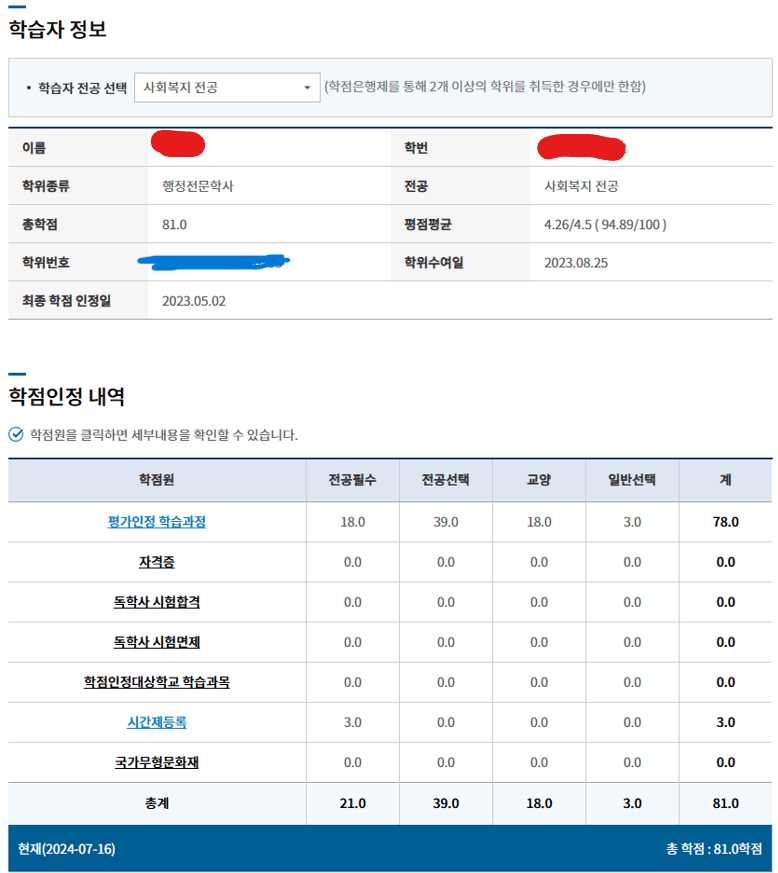Click the 학위번호 field label
Viewport: 778px width, 873px height.
46,263
